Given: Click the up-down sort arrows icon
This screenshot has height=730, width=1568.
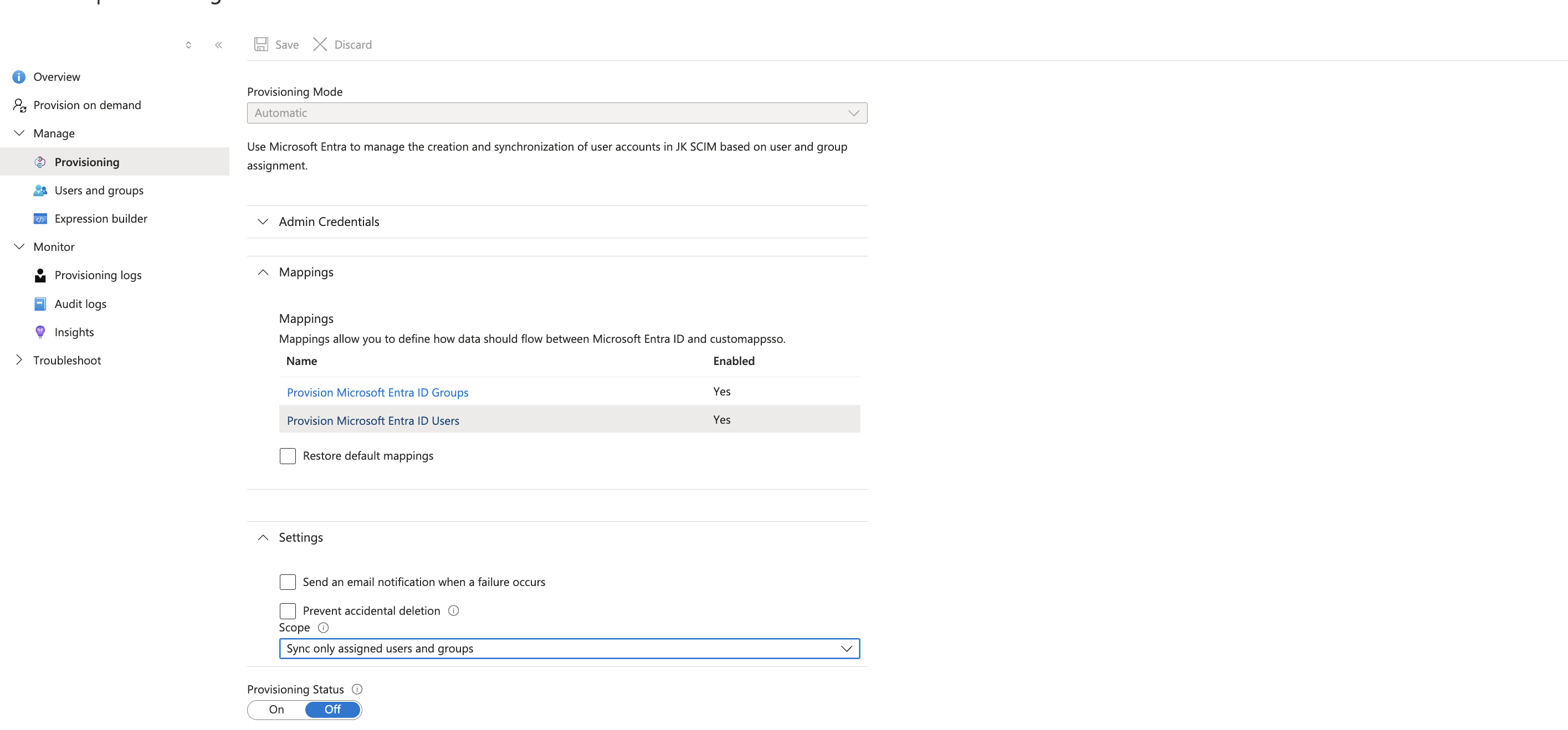Looking at the screenshot, I should [x=189, y=45].
